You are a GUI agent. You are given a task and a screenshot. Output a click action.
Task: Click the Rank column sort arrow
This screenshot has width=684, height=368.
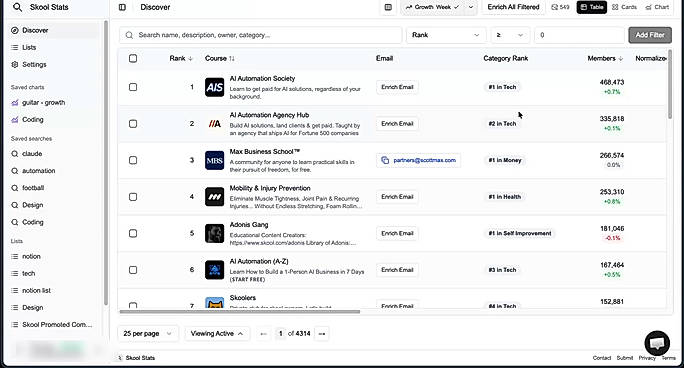pyautogui.click(x=191, y=58)
